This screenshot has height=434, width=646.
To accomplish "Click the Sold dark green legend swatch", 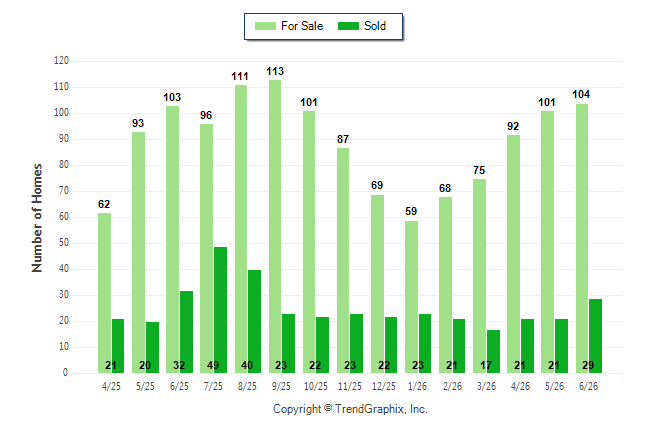I will click(x=349, y=26).
